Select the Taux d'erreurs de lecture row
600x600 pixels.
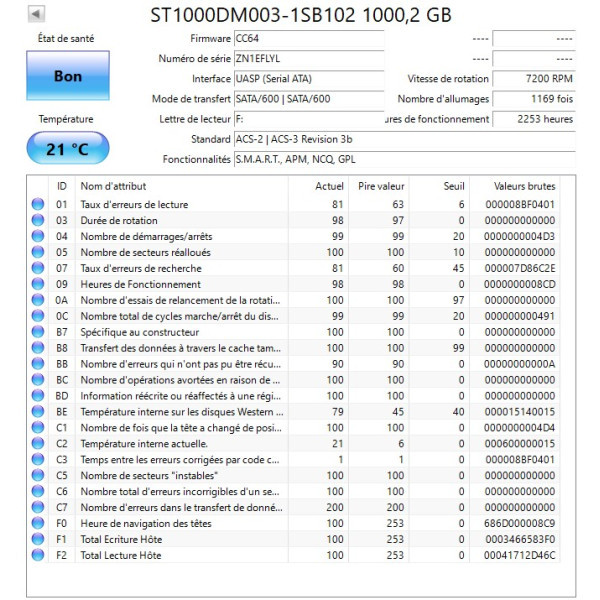click(293, 204)
